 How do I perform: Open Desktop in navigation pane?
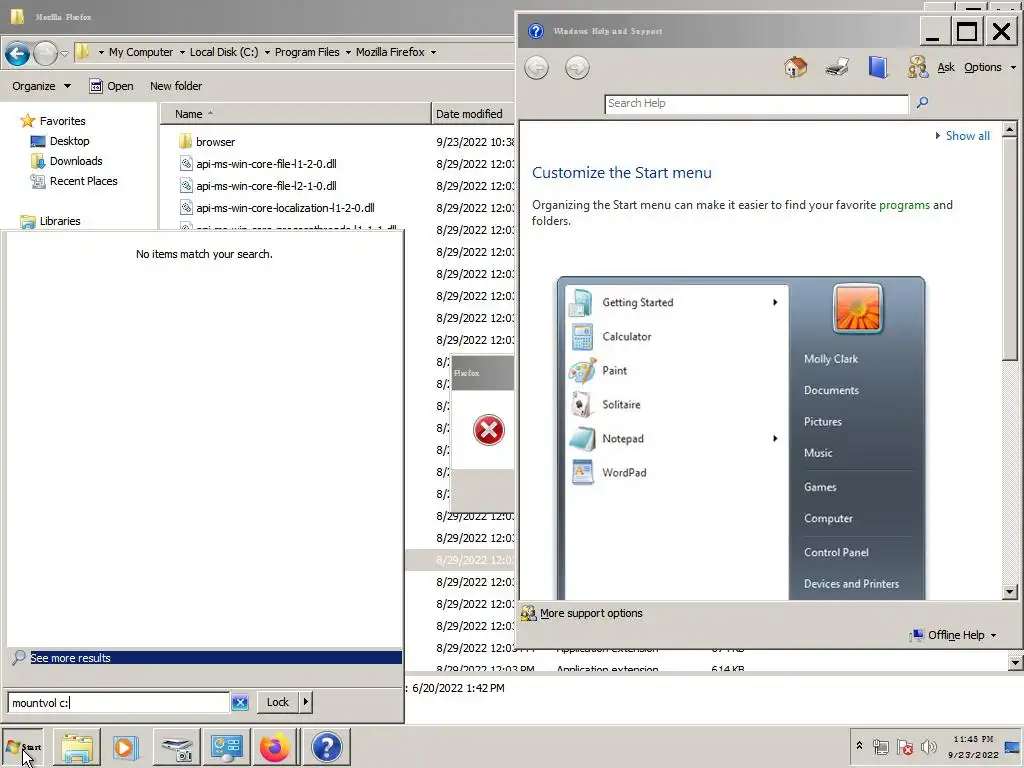click(69, 141)
